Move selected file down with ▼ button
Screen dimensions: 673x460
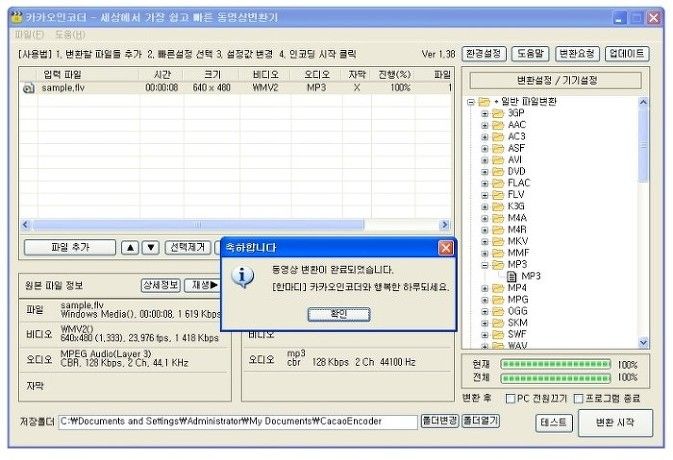pyautogui.click(x=151, y=248)
